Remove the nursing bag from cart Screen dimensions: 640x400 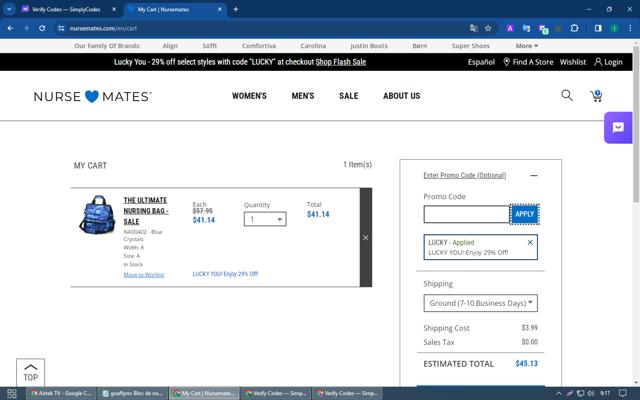[366, 238]
